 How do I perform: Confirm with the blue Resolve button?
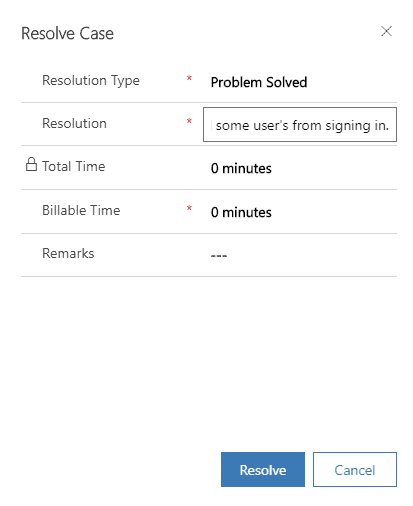pyautogui.click(x=263, y=469)
